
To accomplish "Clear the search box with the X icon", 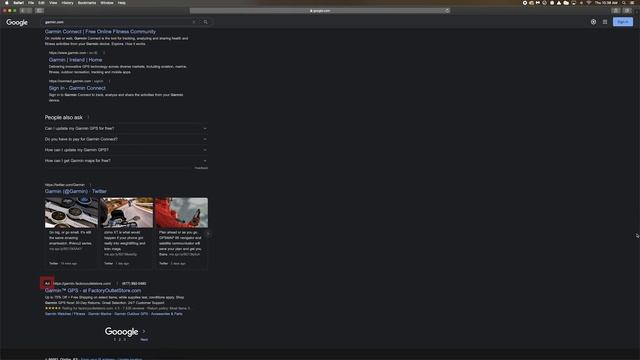I will tap(194, 22).
